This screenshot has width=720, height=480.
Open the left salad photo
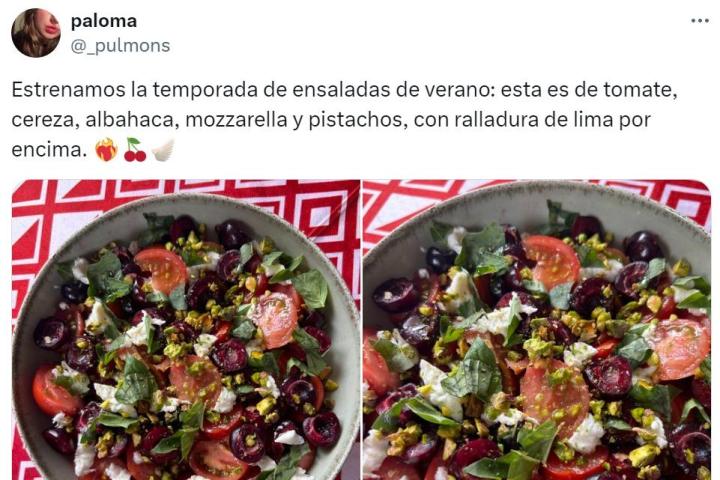click(x=186, y=330)
